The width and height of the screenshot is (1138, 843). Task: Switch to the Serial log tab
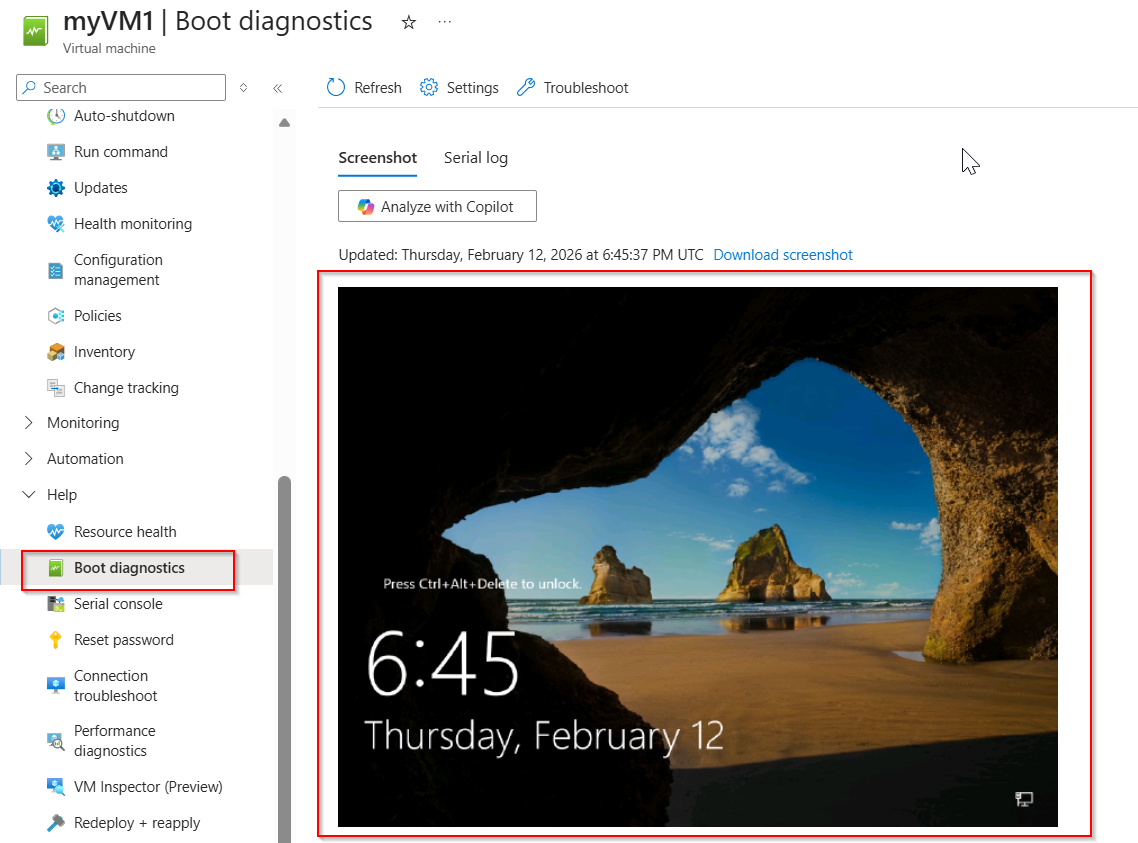[x=476, y=158]
